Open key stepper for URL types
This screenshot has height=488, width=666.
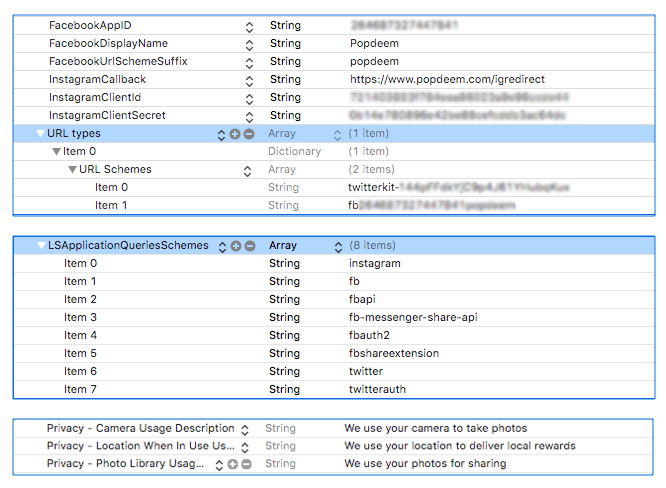(221, 135)
